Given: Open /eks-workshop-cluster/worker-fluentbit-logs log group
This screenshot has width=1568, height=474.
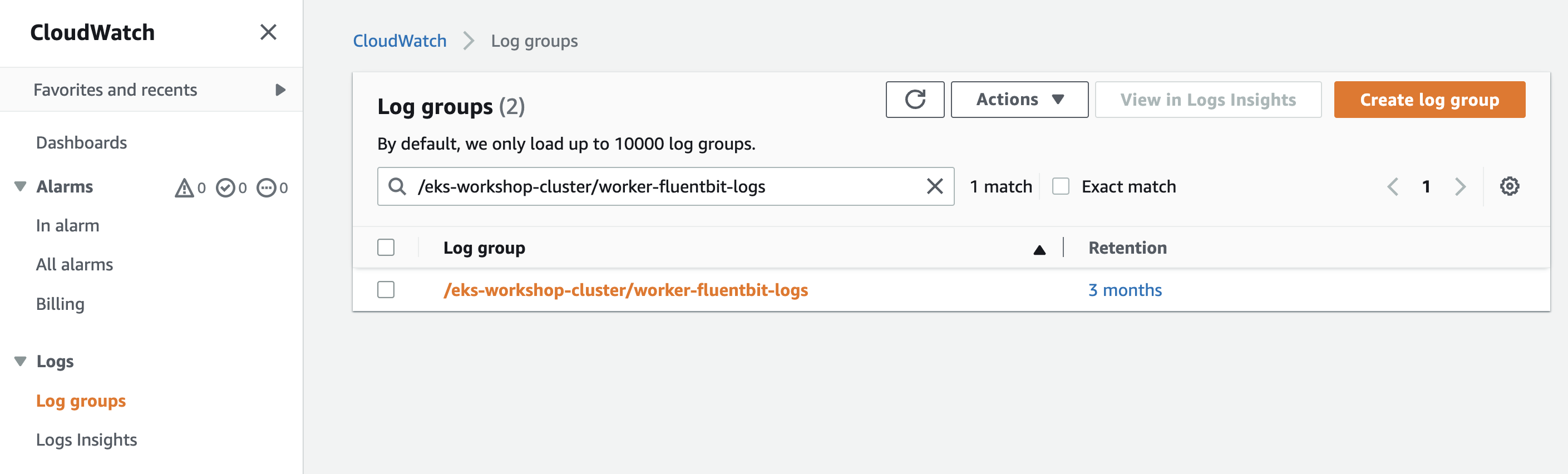Looking at the screenshot, I should tap(626, 290).
